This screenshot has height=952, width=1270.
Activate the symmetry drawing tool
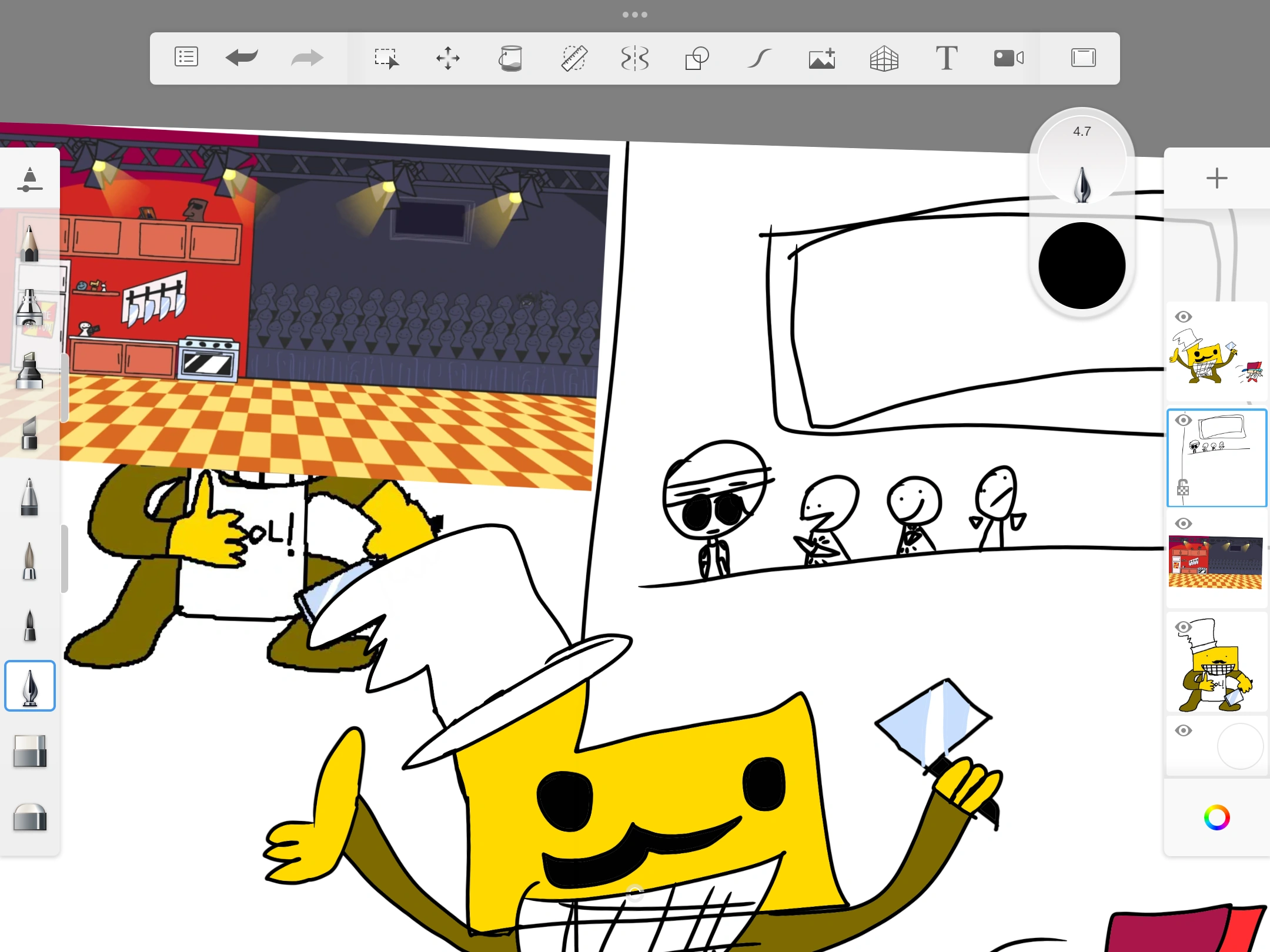[635, 58]
